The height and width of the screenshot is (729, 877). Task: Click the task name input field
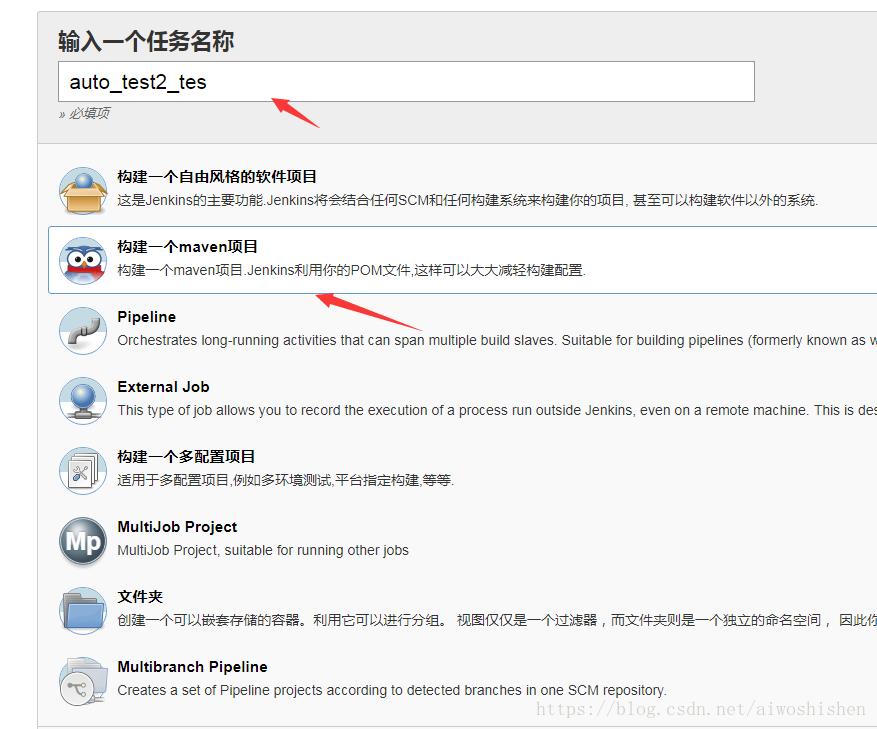pos(406,82)
